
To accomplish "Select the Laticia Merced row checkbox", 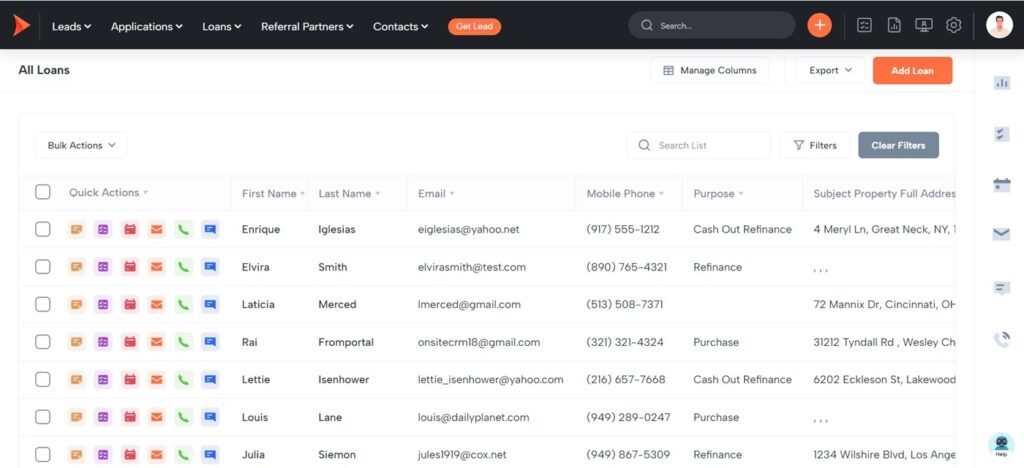I will tap(42, 304).
